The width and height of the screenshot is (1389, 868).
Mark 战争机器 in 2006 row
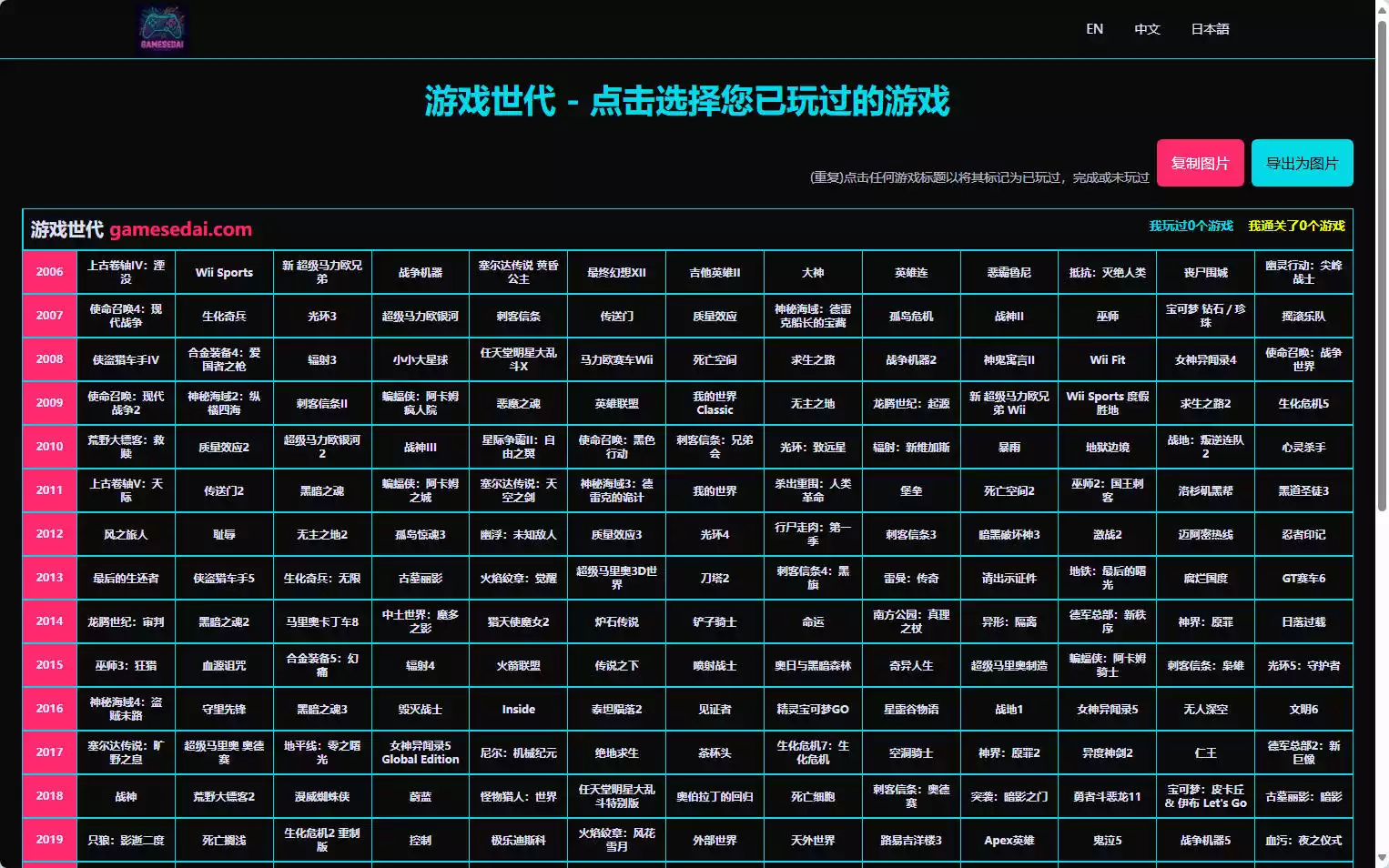coord(421,272)
